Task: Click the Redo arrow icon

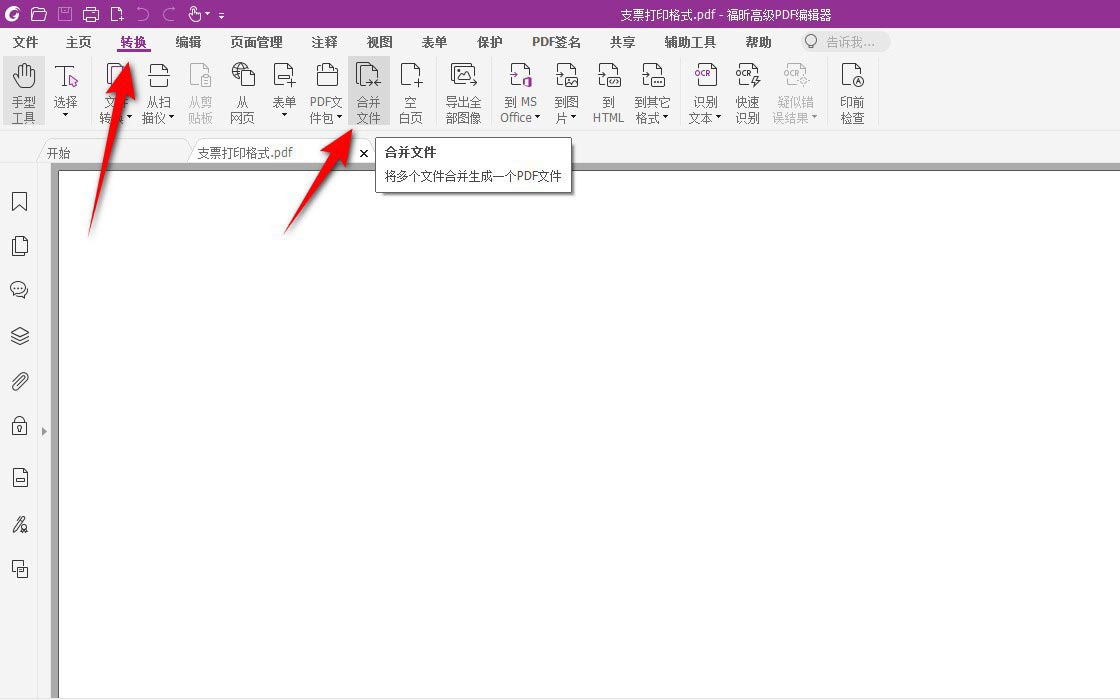Action: [x=169, y=14]
